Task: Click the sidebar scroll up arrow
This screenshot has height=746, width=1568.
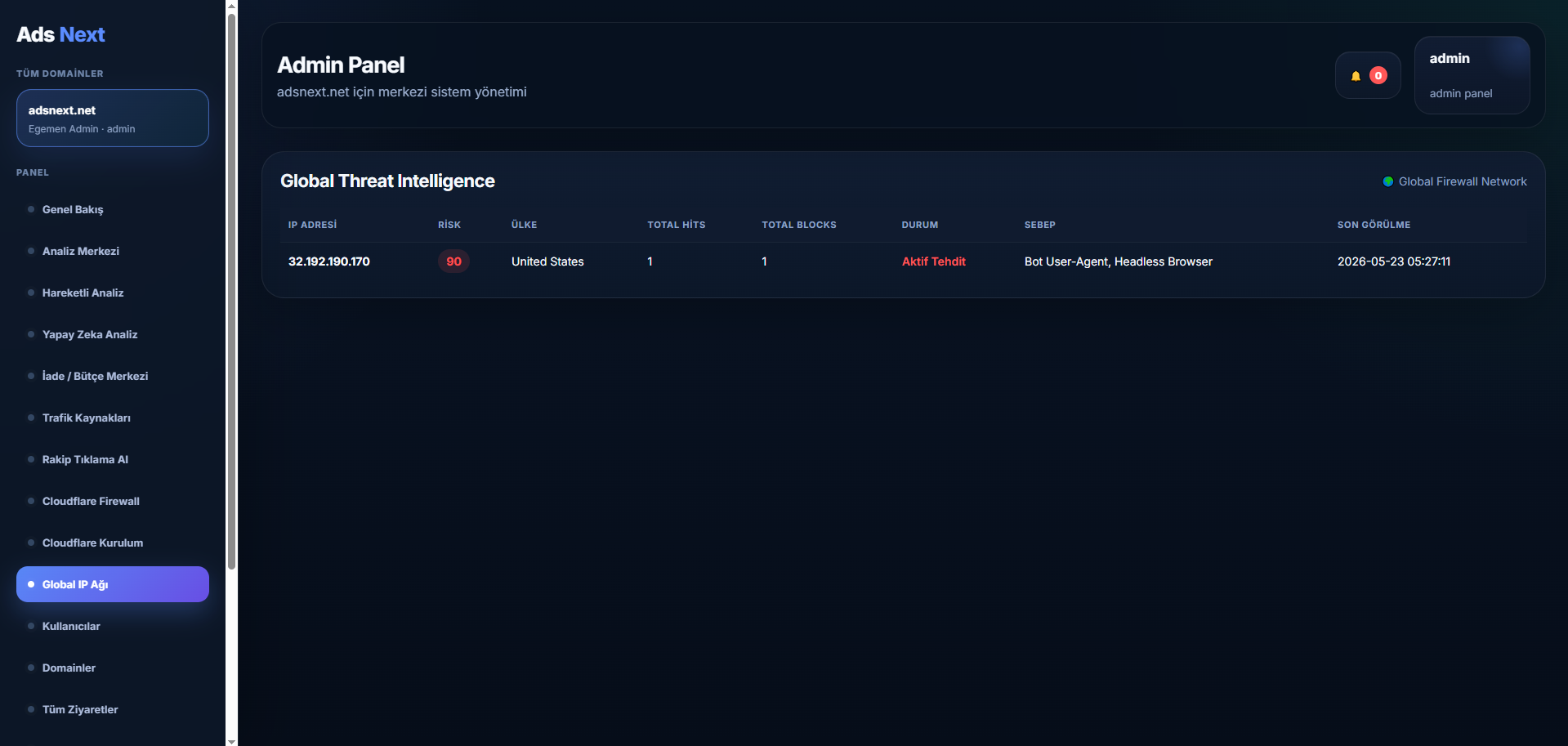Action: coord(231,5)
